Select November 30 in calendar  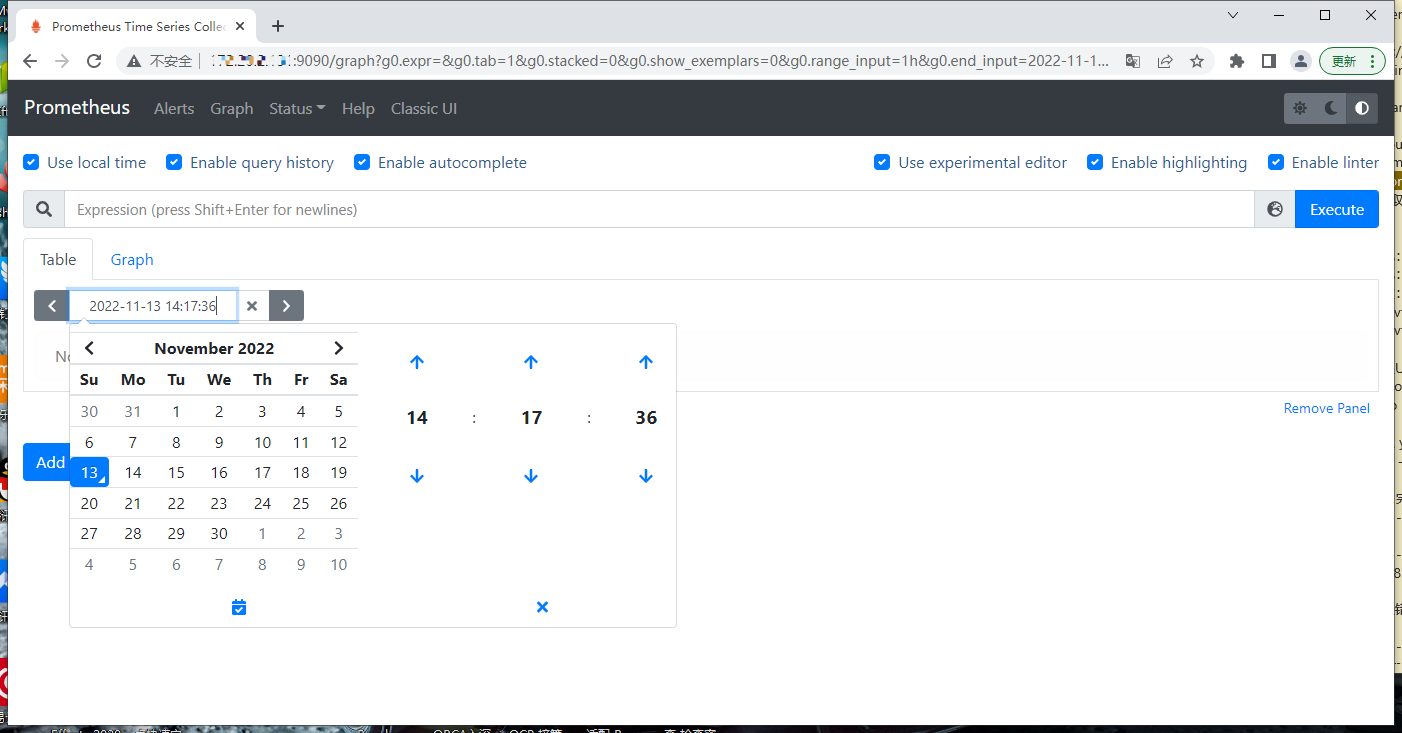pyautogui.click(x=219, y=533)
